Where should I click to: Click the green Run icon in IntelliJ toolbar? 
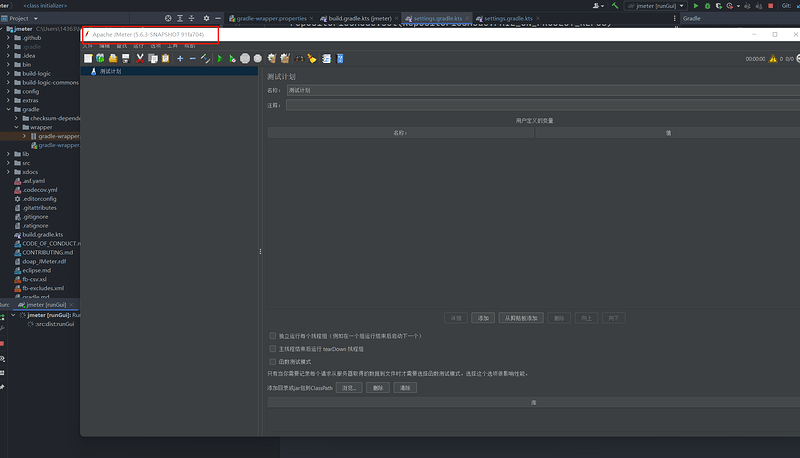click(x=695, y=6)
